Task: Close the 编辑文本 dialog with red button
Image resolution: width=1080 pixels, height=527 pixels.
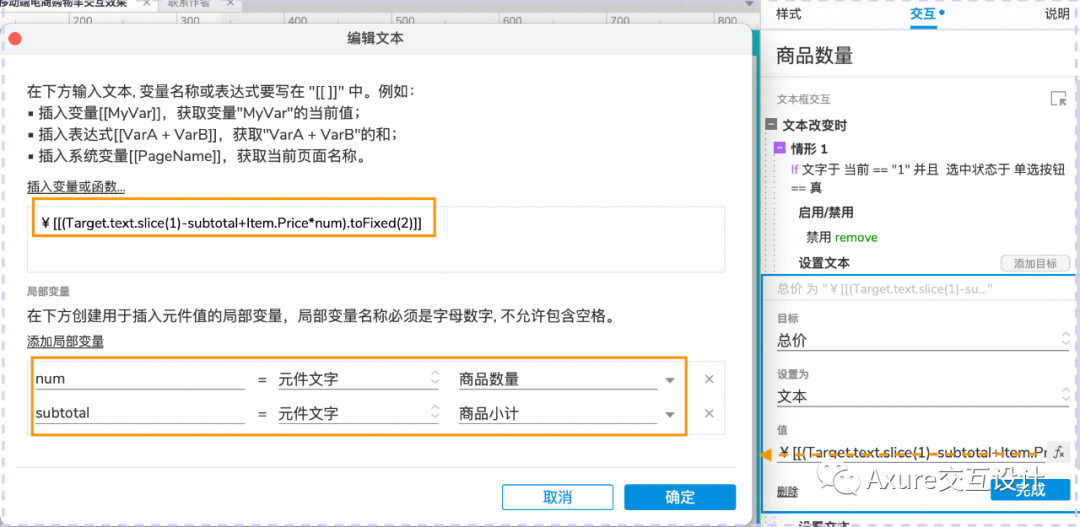Action: (x=14, y=39)
